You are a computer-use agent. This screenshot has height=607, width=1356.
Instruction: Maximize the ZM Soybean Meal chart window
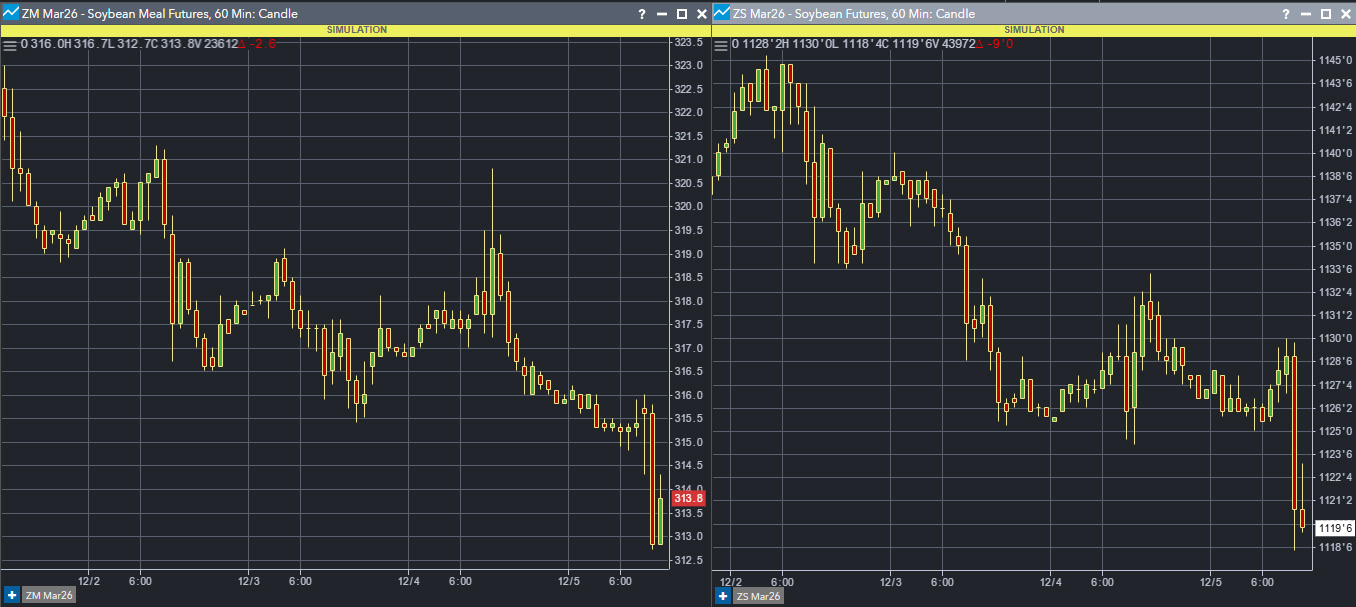(681, 14)
